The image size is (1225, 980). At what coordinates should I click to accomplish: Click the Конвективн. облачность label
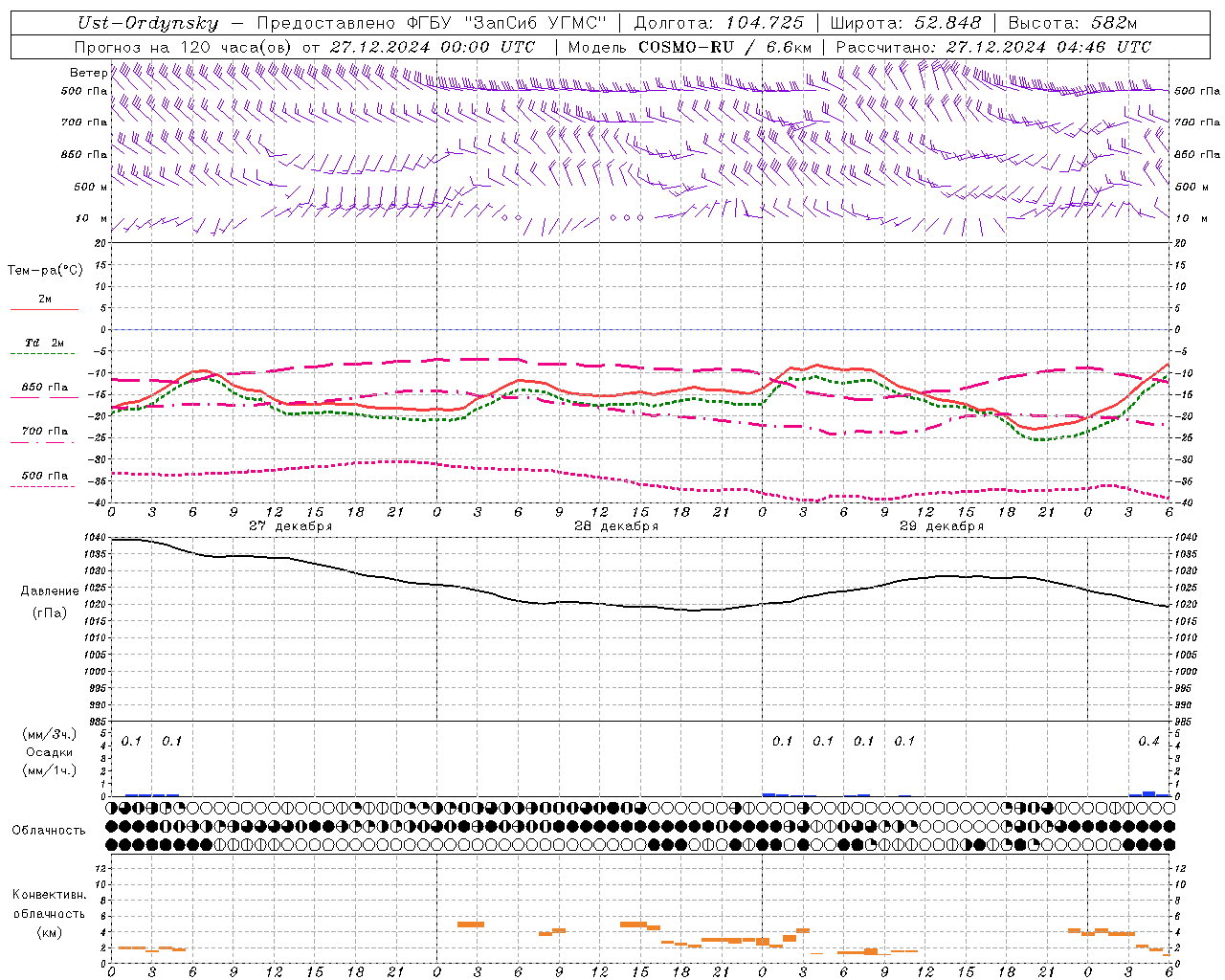point(49,904)
